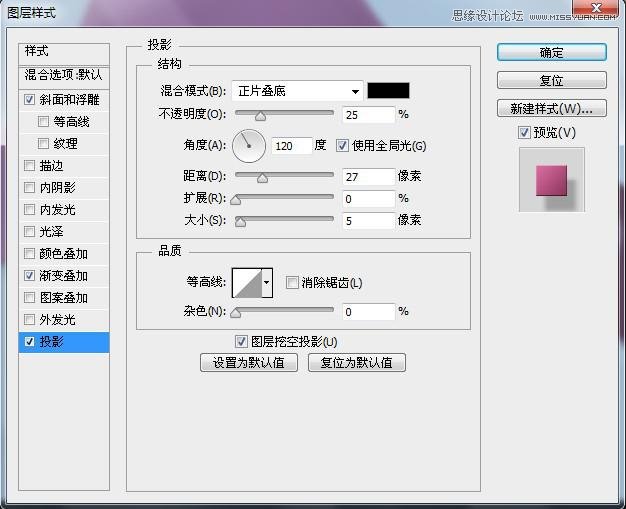This screenshot has height=509, width=626.
Task: Click the angle dial control
Action: point(249,146)
